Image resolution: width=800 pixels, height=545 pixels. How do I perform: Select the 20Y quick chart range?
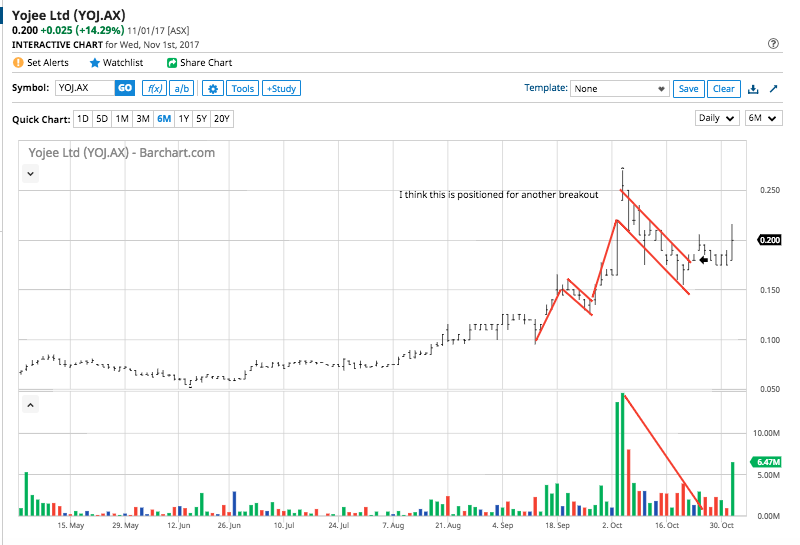(x=222, y=119)
